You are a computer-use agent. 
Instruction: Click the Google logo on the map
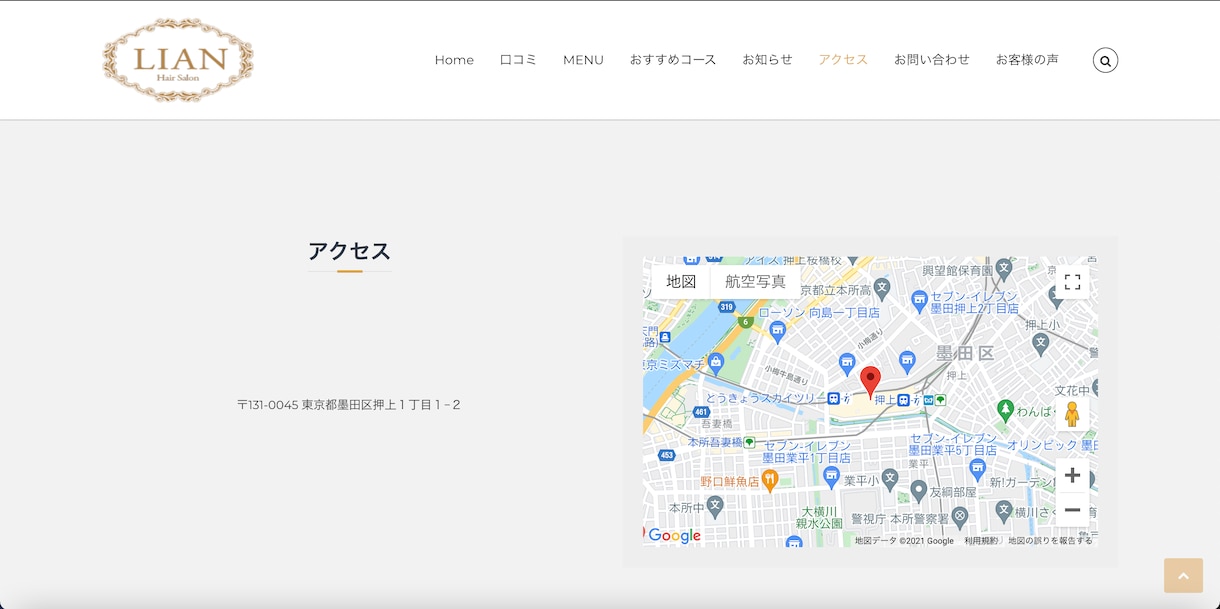pos(674,536)
